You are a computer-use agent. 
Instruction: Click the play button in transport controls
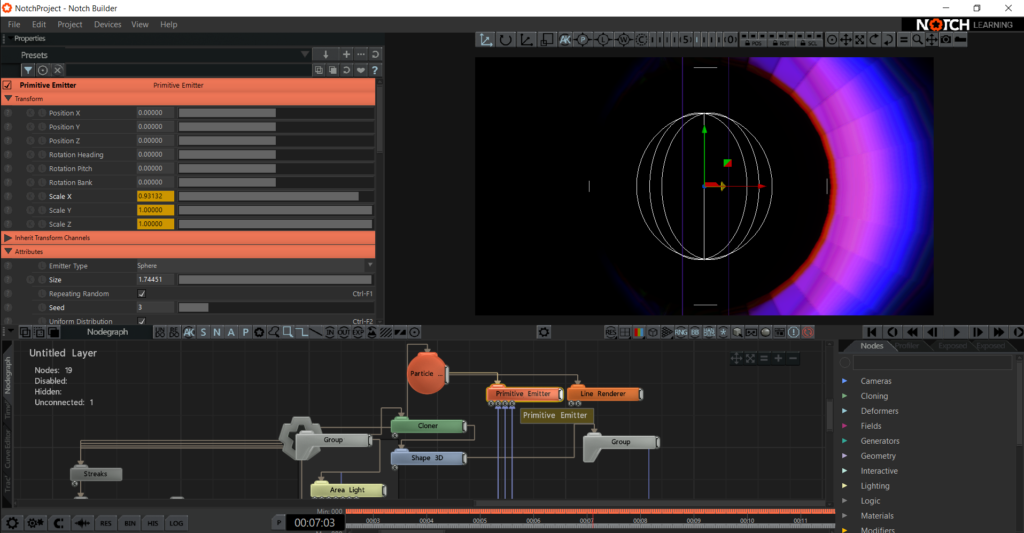pos(956,332)
